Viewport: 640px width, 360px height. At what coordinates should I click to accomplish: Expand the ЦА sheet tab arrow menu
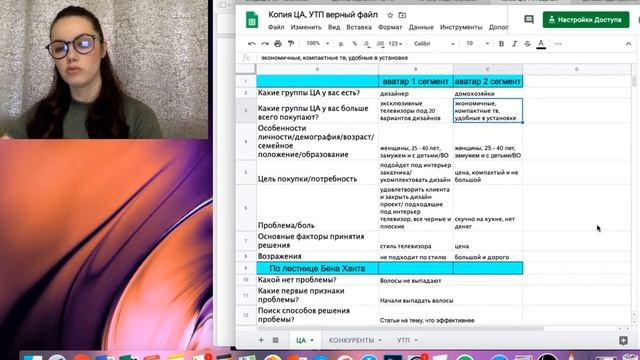pos(312,340)
